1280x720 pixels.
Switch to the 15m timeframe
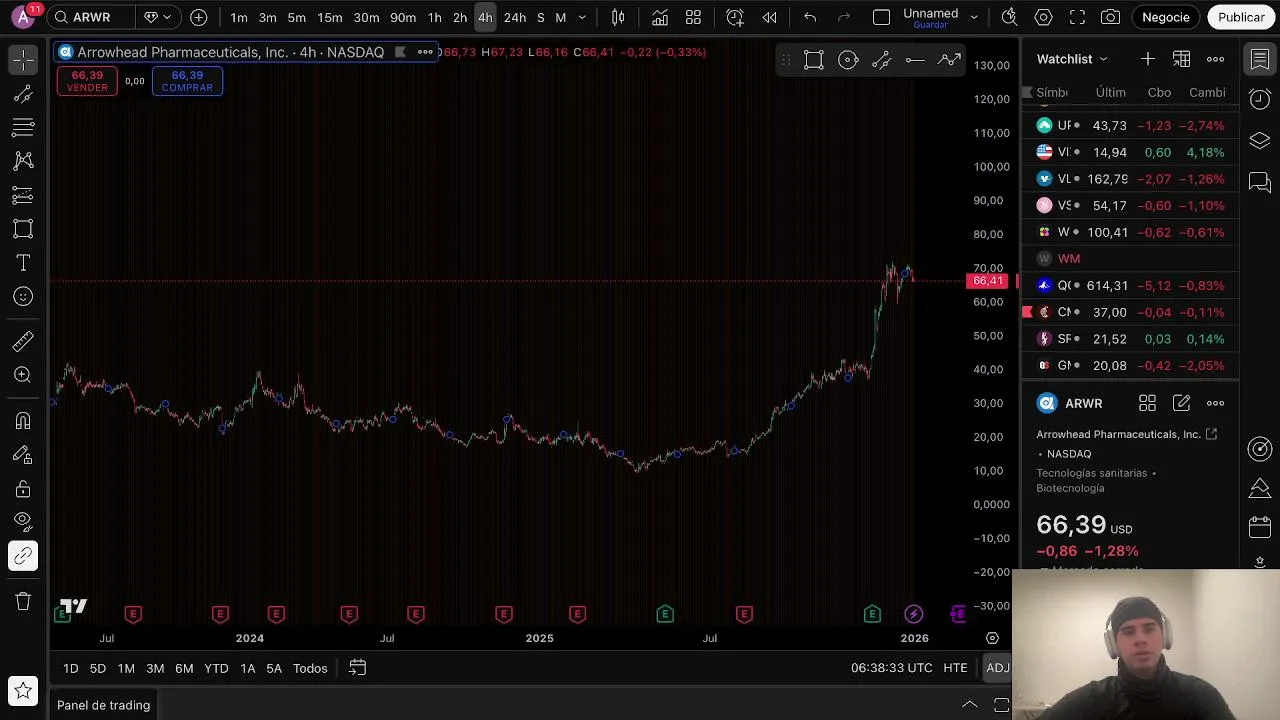[x=329, y=17]
